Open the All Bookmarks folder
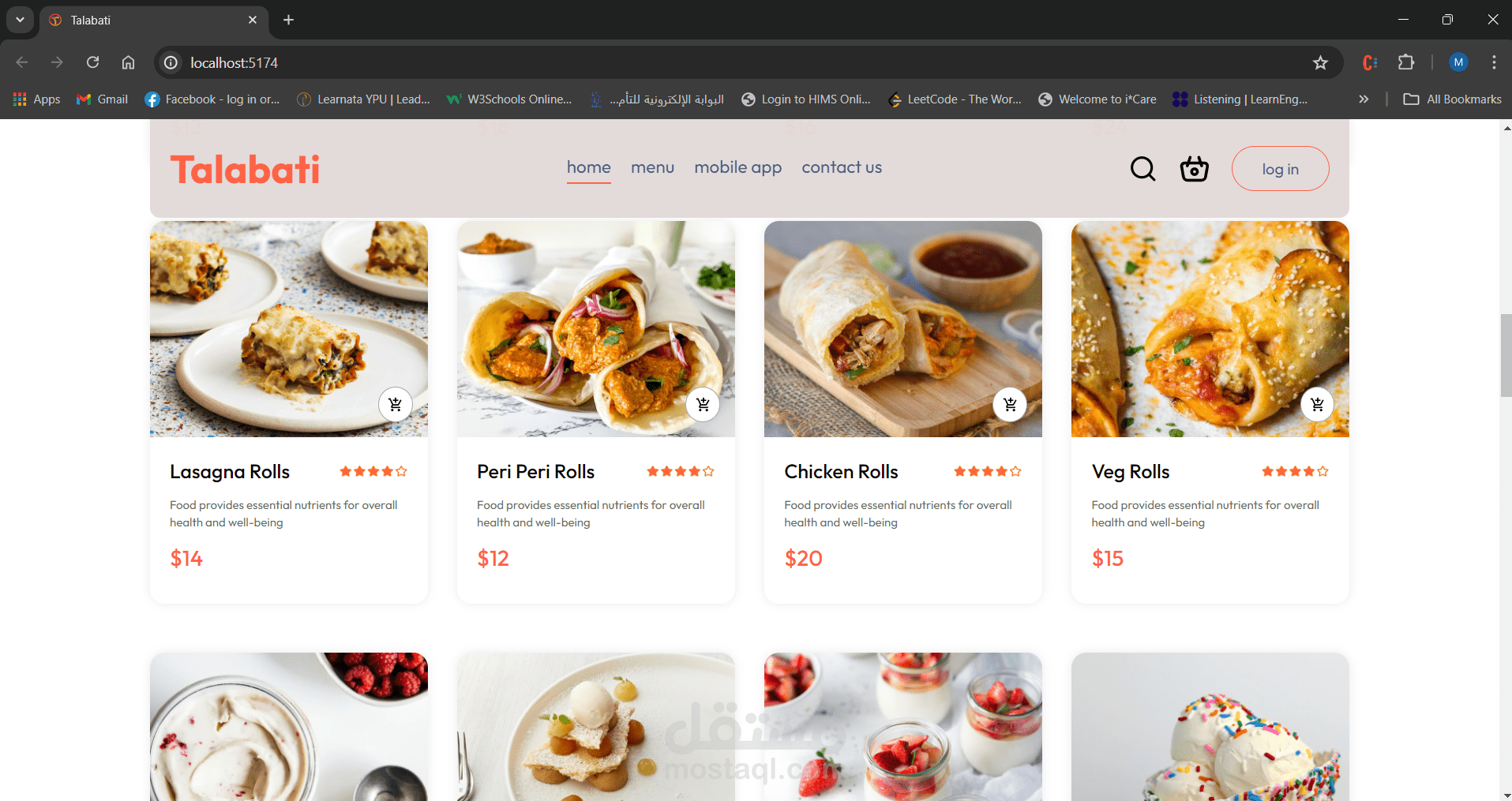Screen dimensions: 1512x801 click(x=1453, y=99)
